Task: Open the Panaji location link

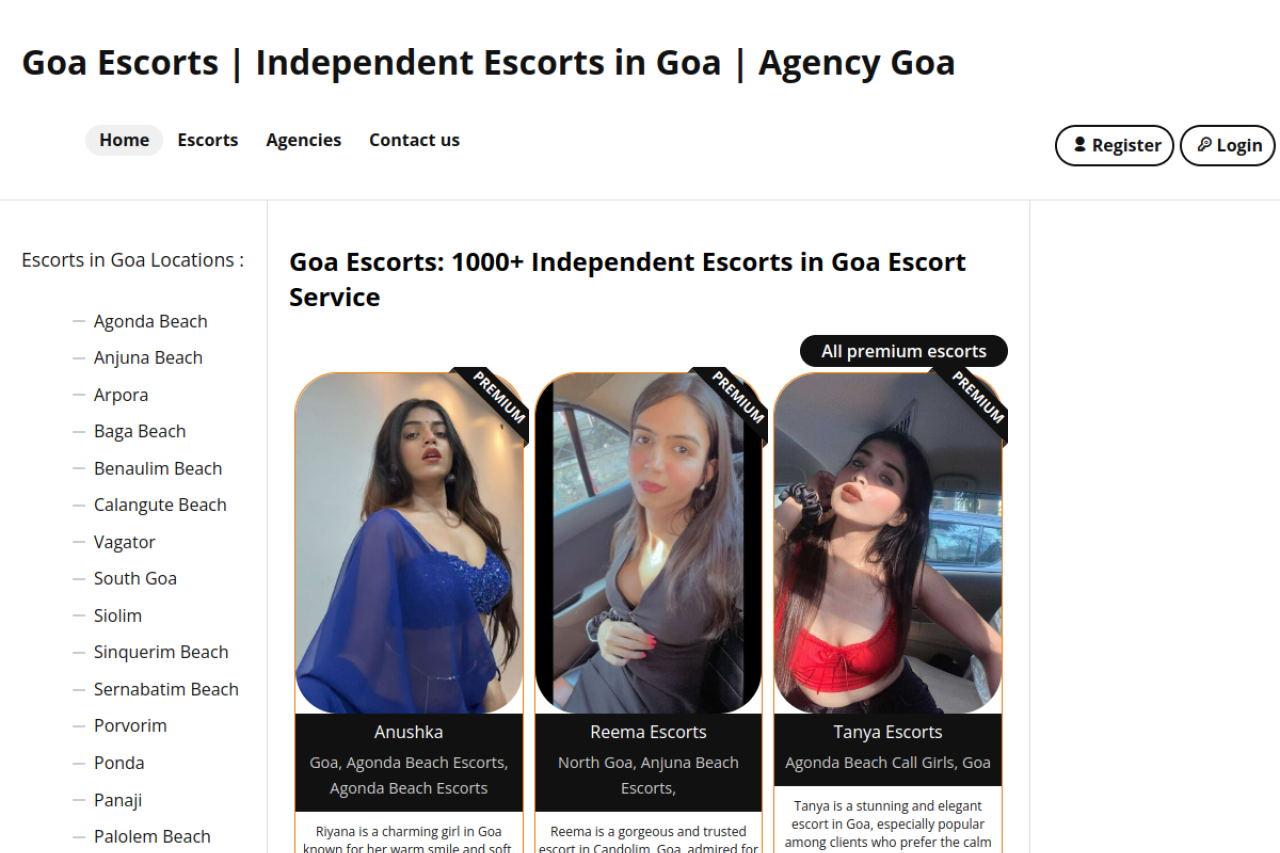Action: click(118, 800)
